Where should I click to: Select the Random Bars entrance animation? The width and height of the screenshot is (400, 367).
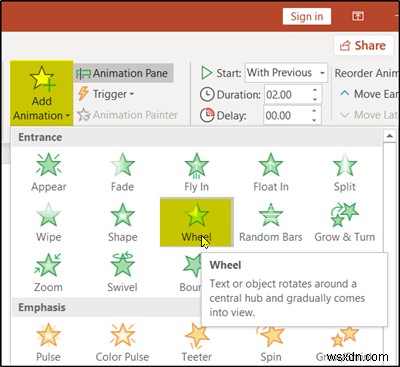pos(271,222)
